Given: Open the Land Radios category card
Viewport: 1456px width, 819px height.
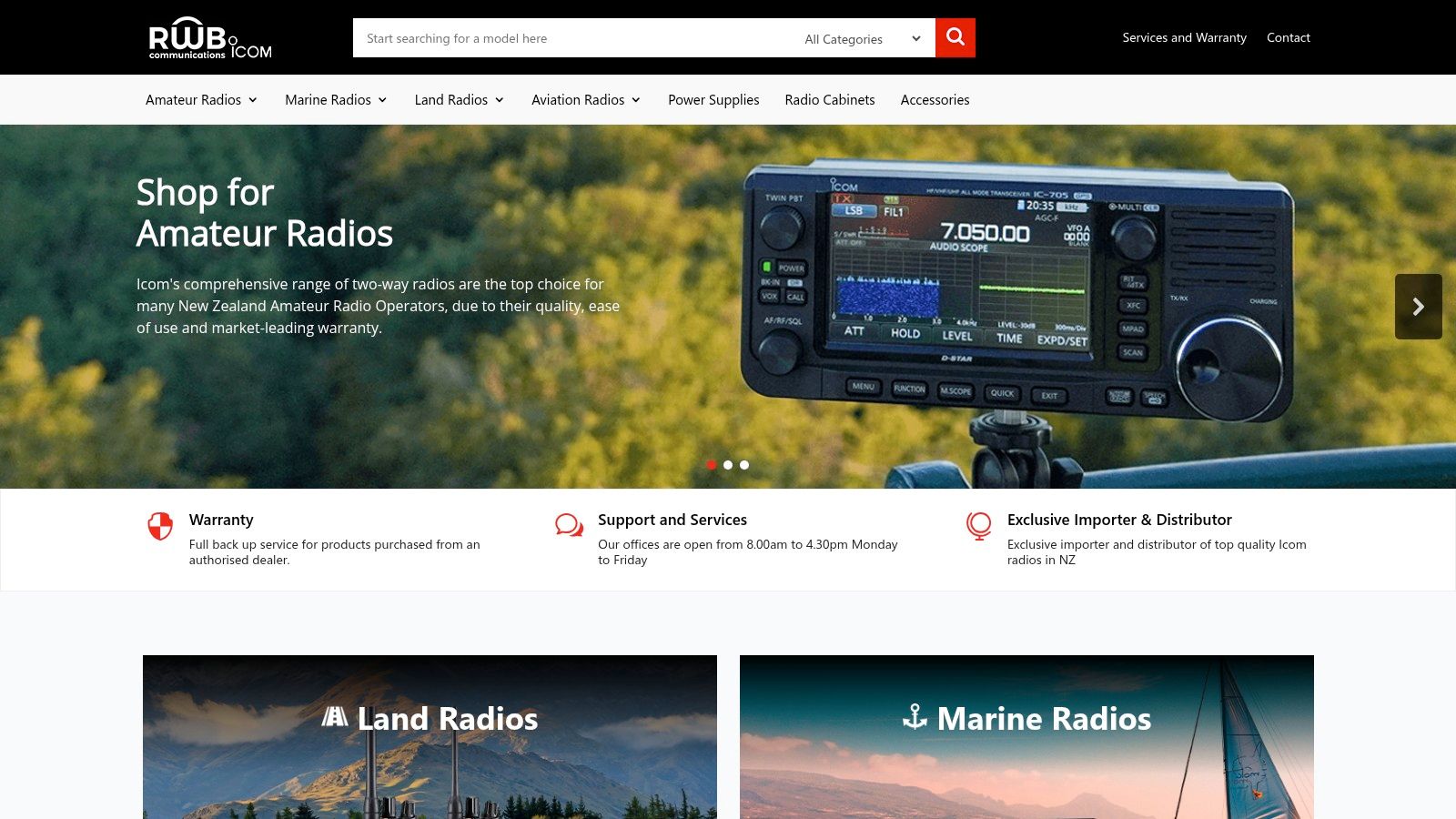Looking at the screenshot, I should point(430,737).
